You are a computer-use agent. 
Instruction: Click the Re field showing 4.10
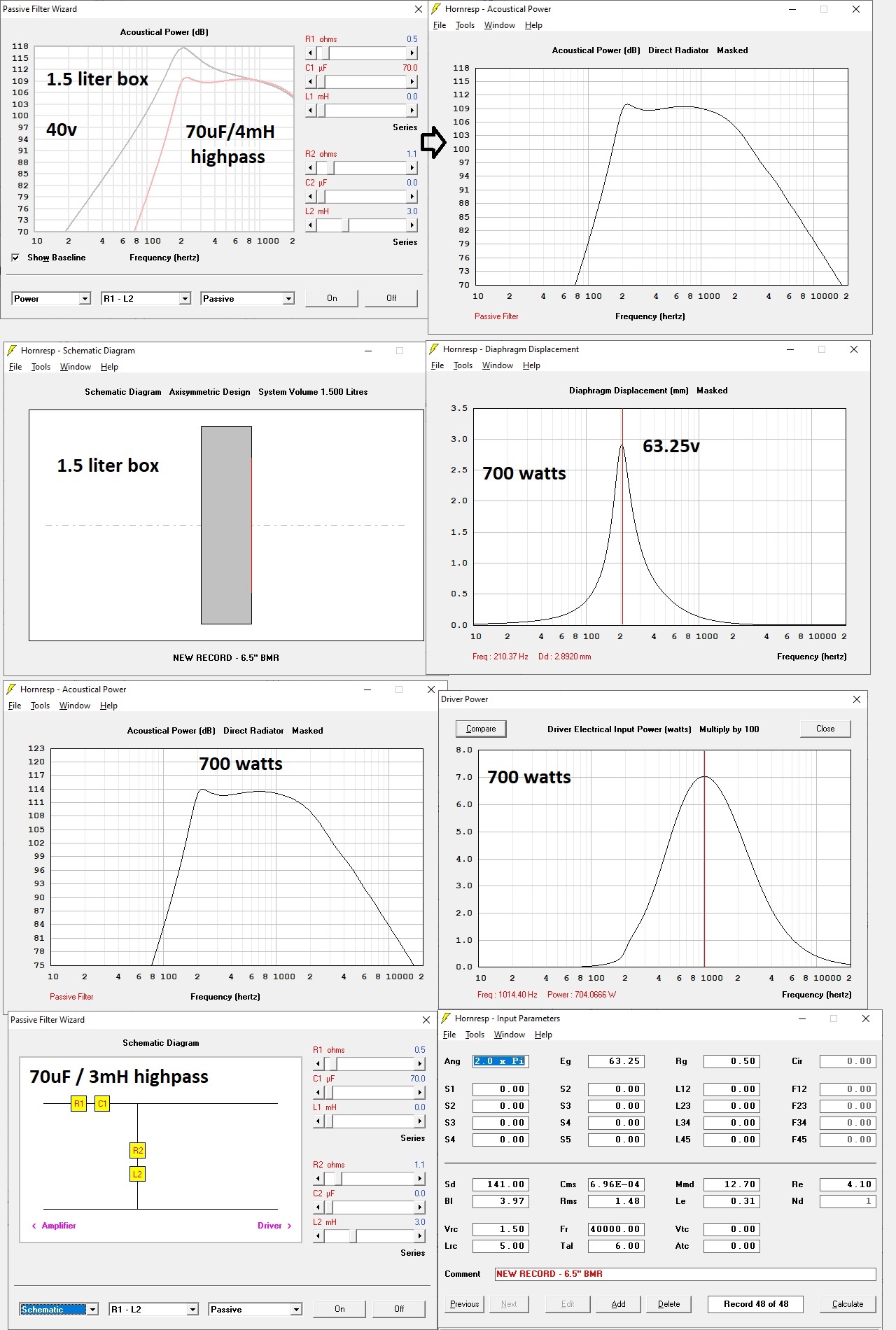click(848, 1184)
